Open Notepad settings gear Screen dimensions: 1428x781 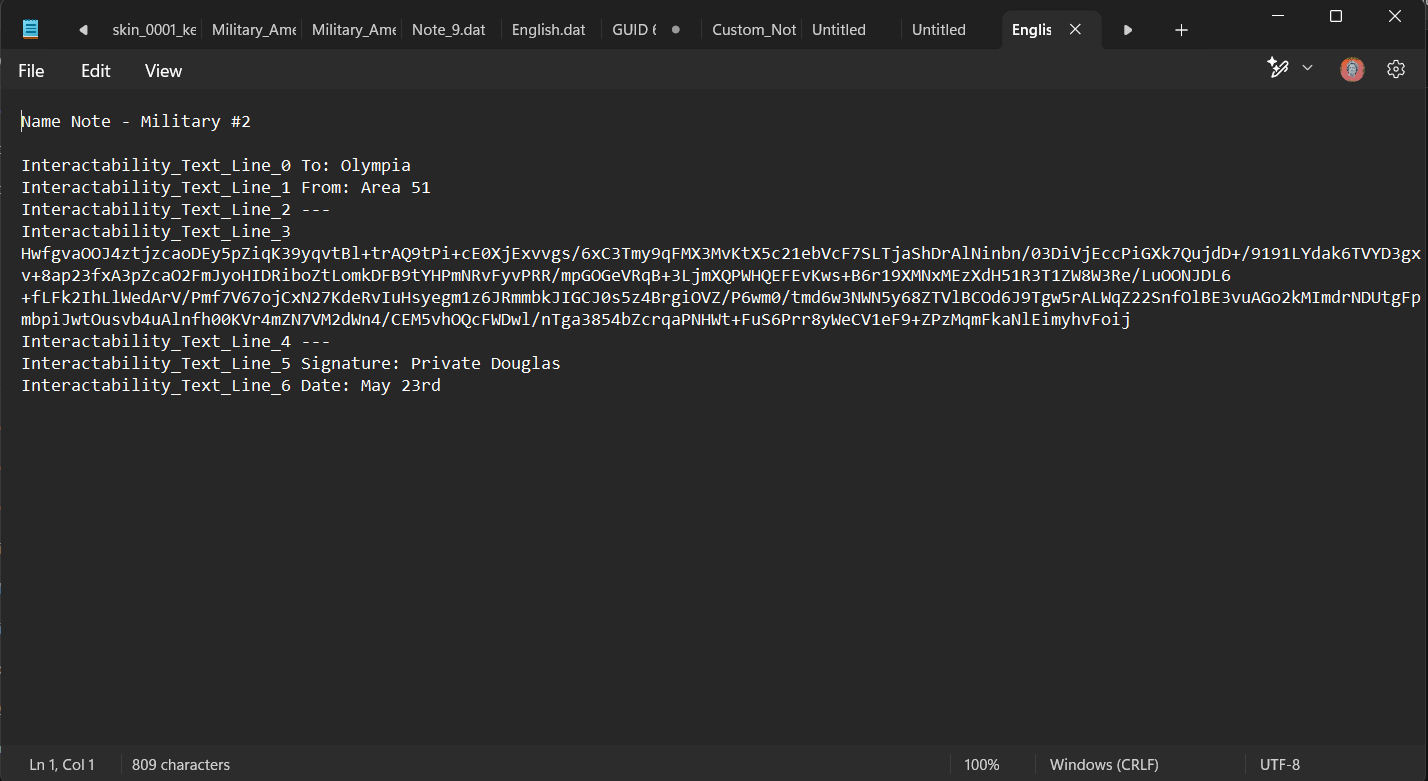1396,69
